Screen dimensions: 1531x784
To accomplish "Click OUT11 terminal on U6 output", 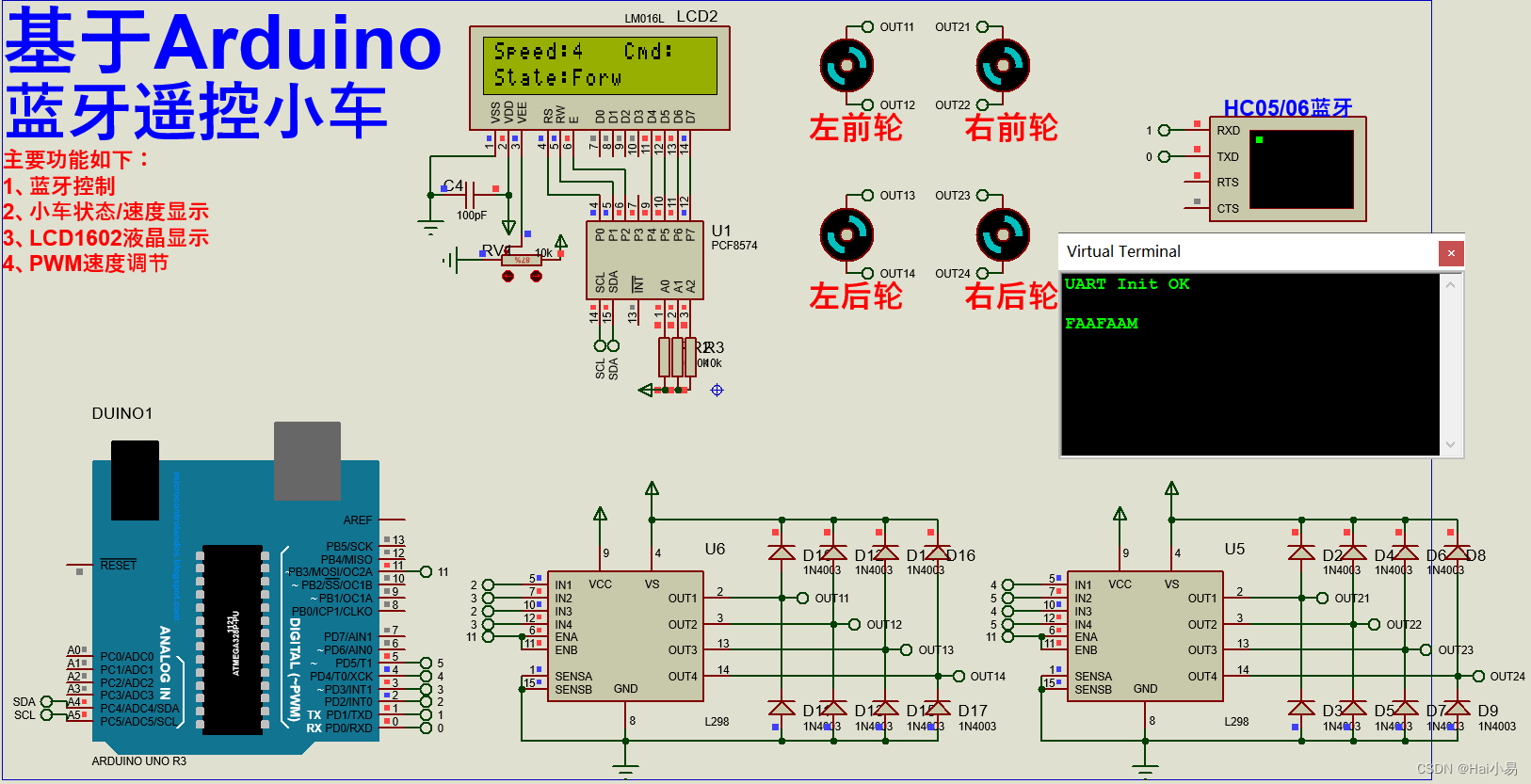I will click(x=802, y=598).
